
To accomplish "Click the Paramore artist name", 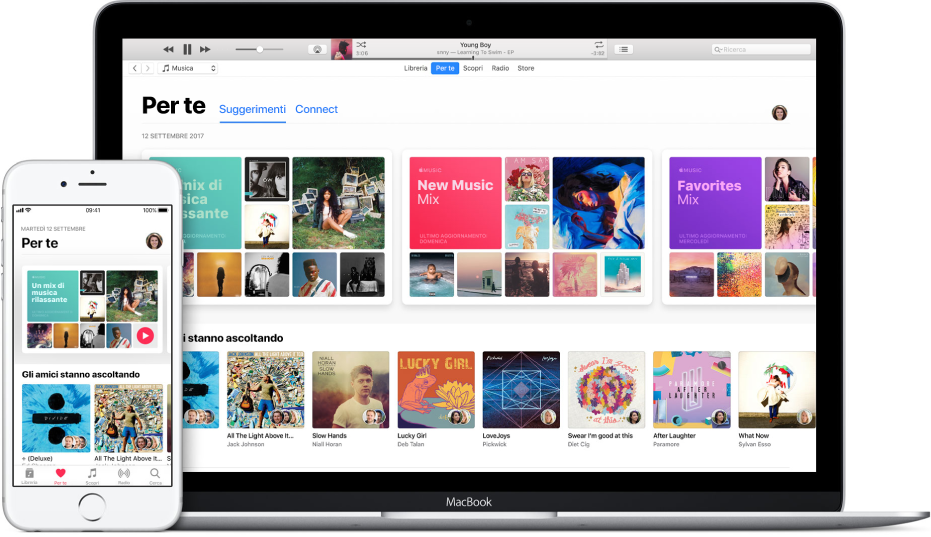I will [666, 444].
